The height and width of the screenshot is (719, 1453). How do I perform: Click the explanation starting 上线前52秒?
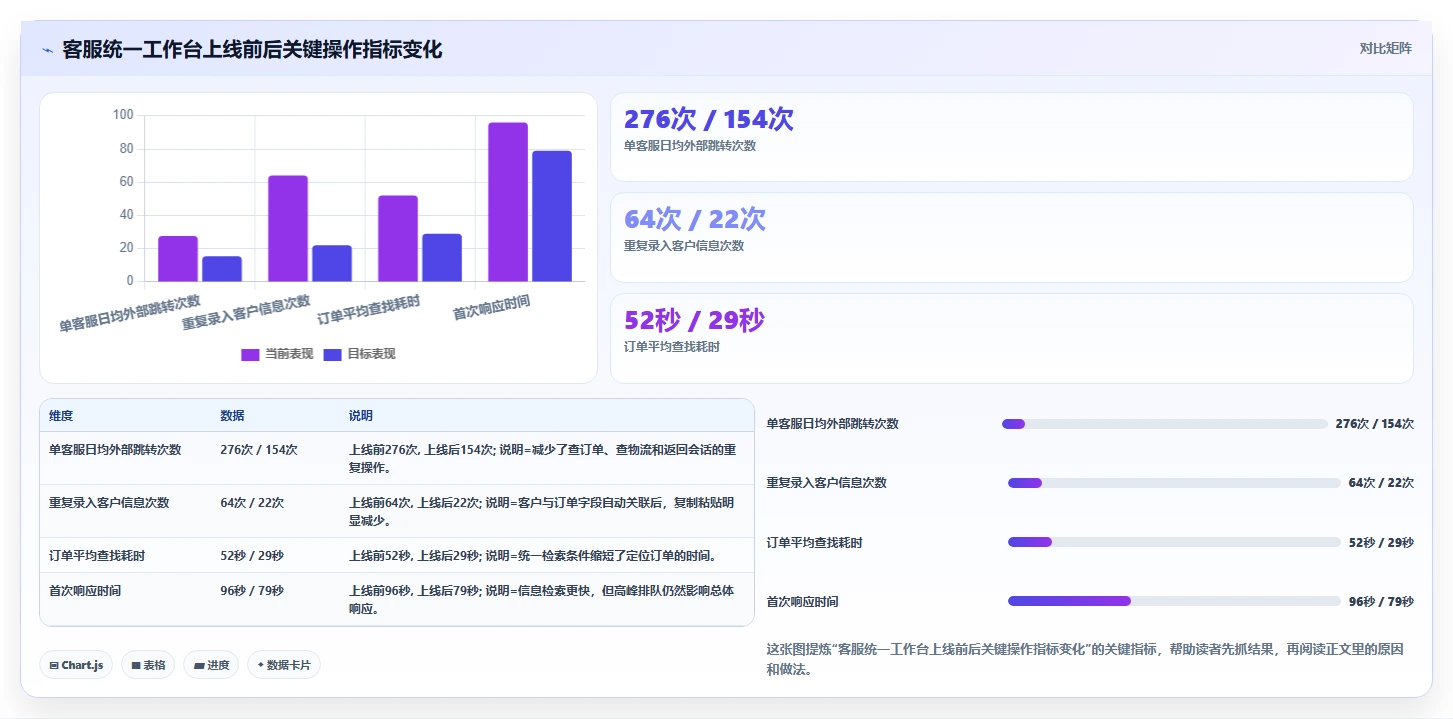coord(532,556)
